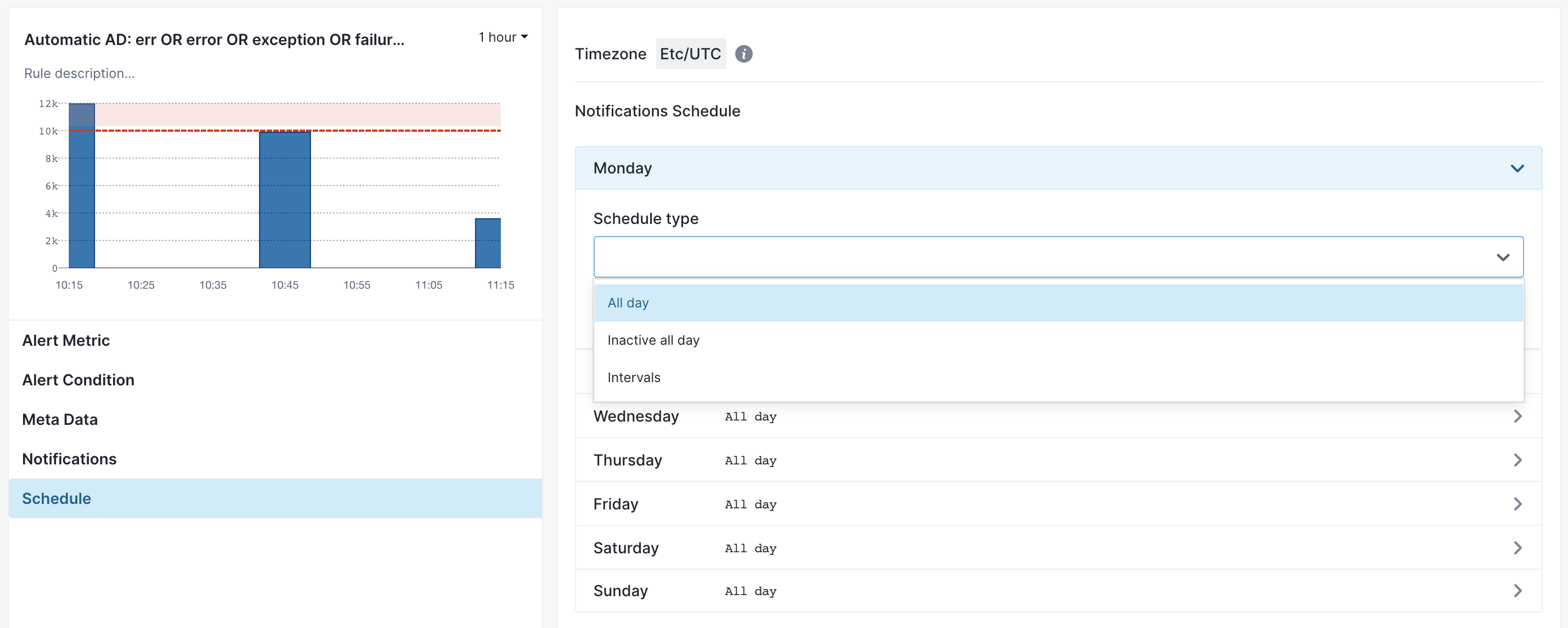
Task: Expand the Saturday row arrow
Action: click(1518, 548)
